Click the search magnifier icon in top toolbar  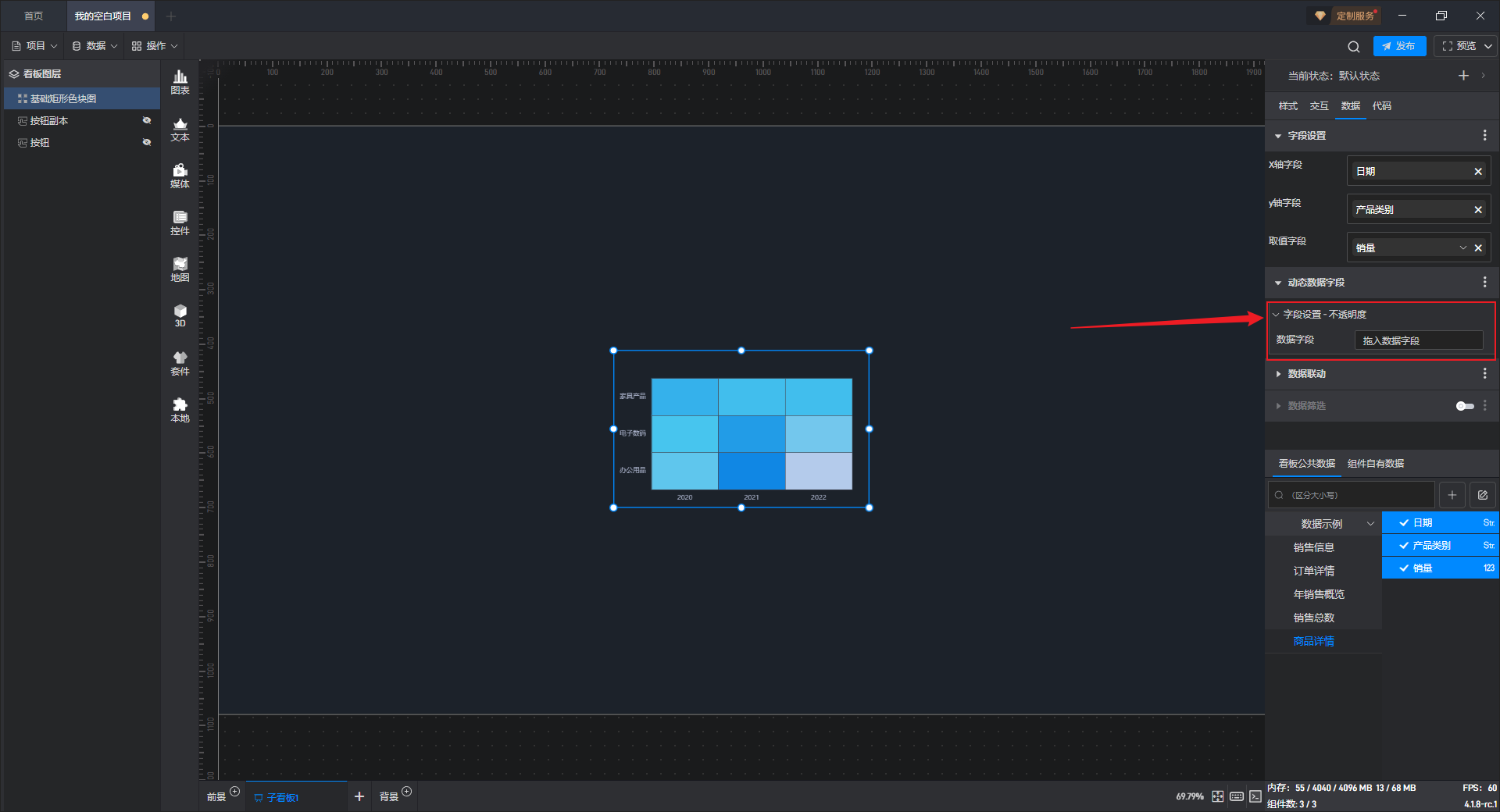(1354, 46)
